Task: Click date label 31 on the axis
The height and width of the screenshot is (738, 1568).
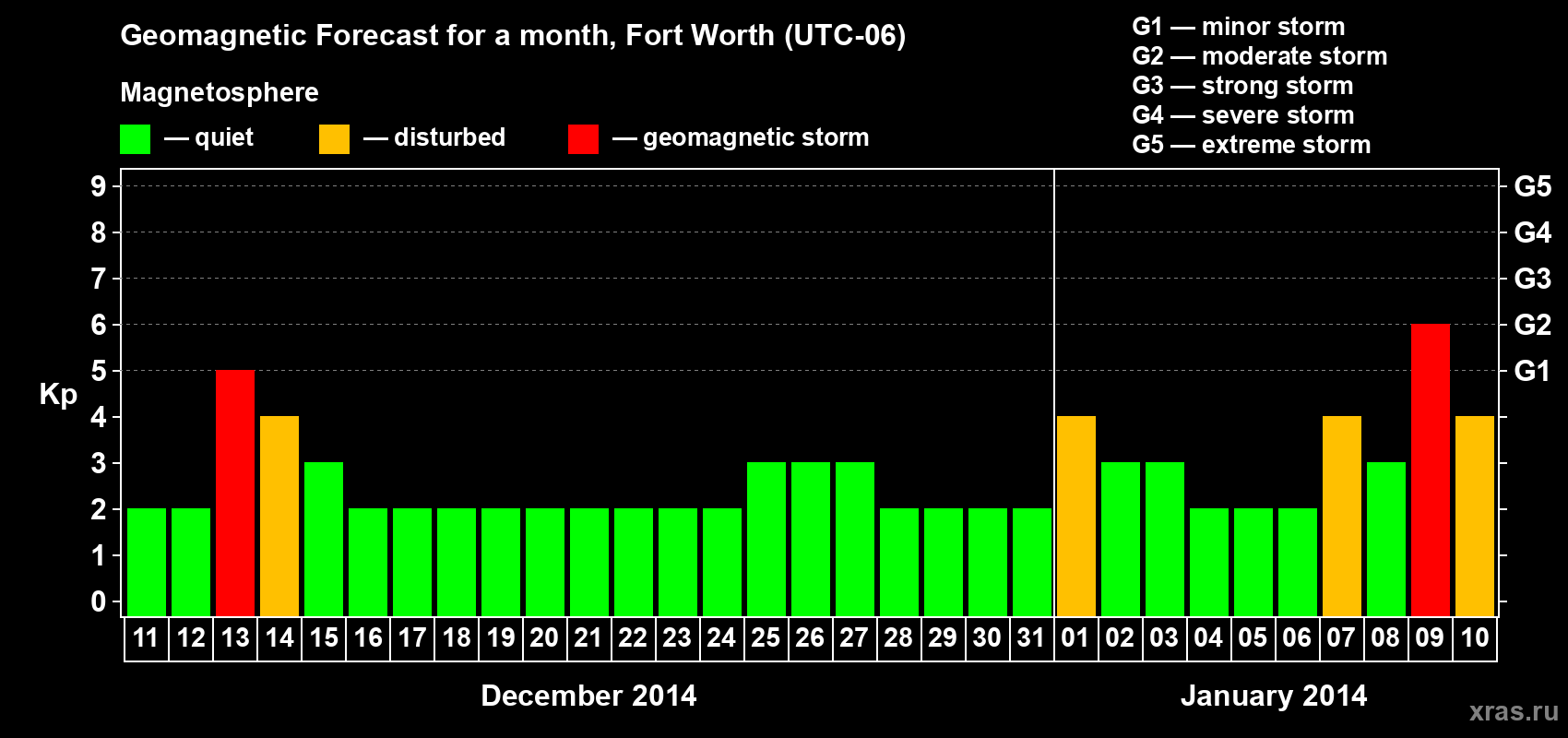Action: click(1031, 638)
